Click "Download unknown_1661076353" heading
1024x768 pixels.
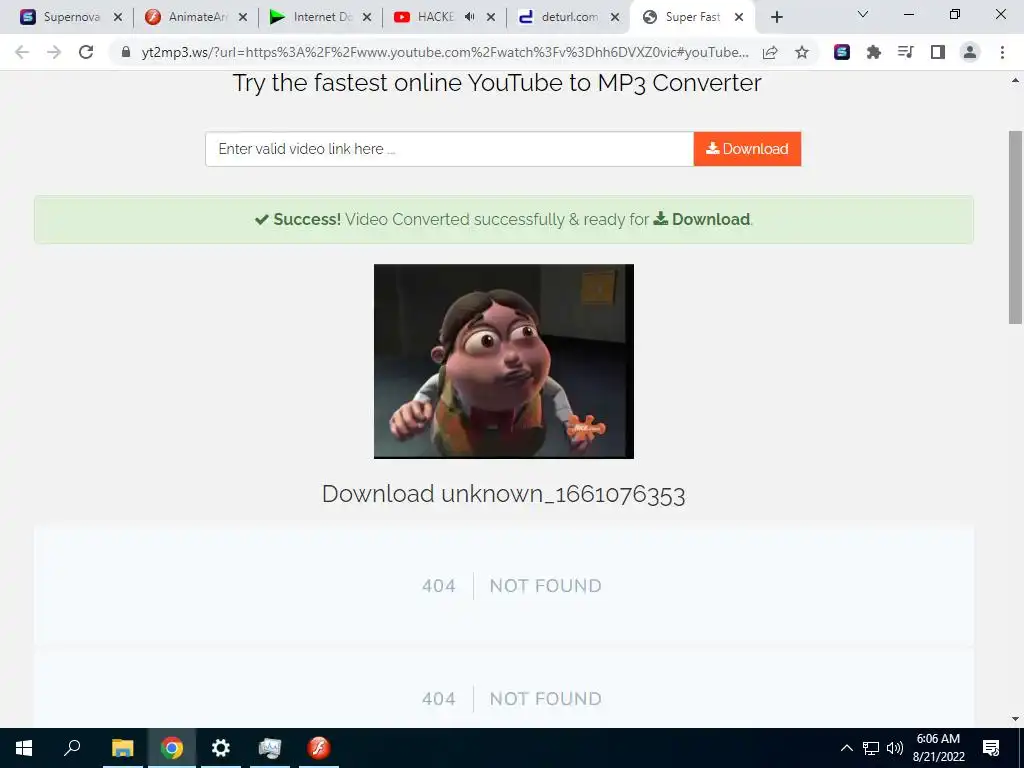[504, 494]
